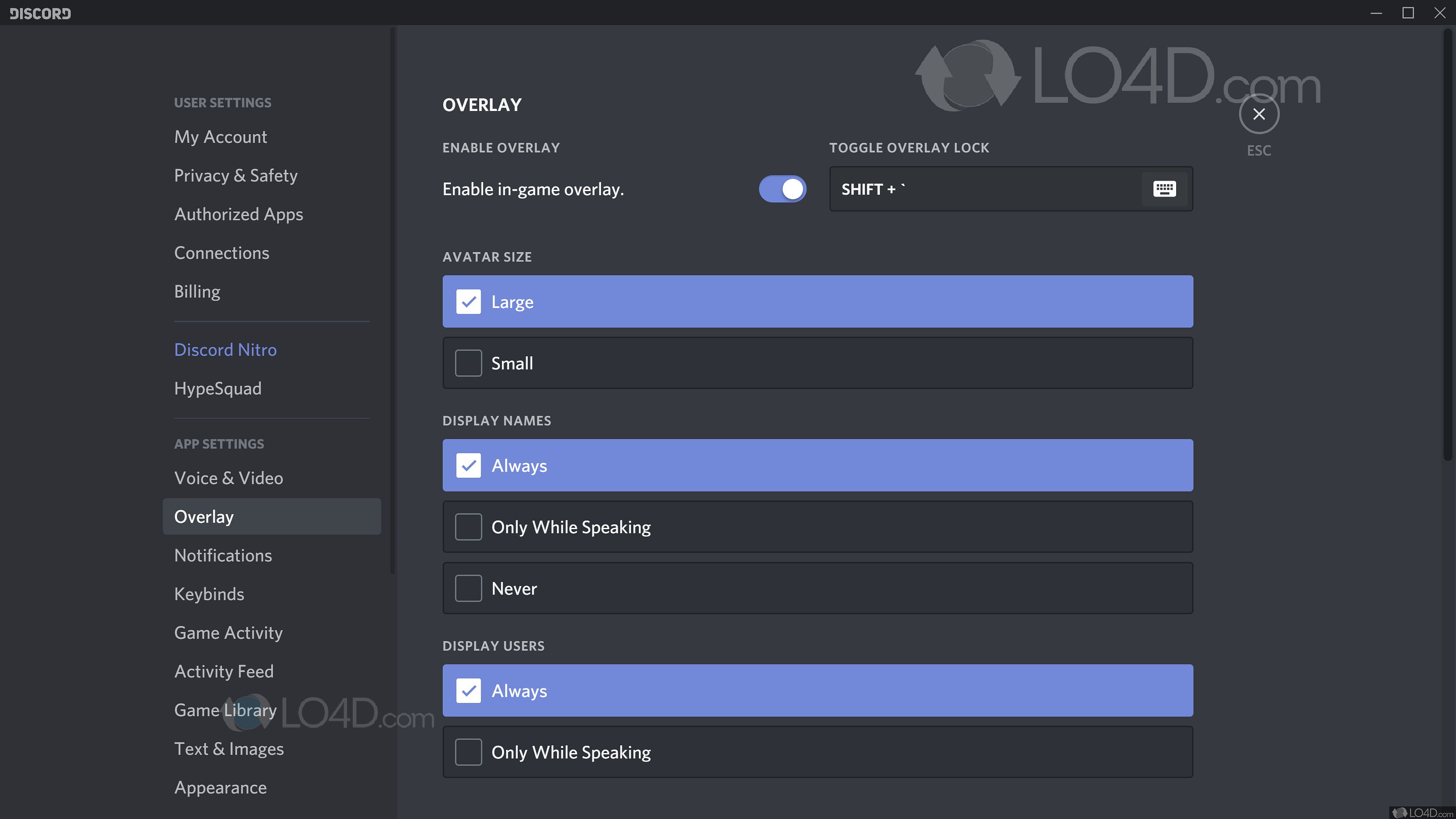
Task: Go to the Keybinds section
Action: pyautogui.click(x=209, y=593)
